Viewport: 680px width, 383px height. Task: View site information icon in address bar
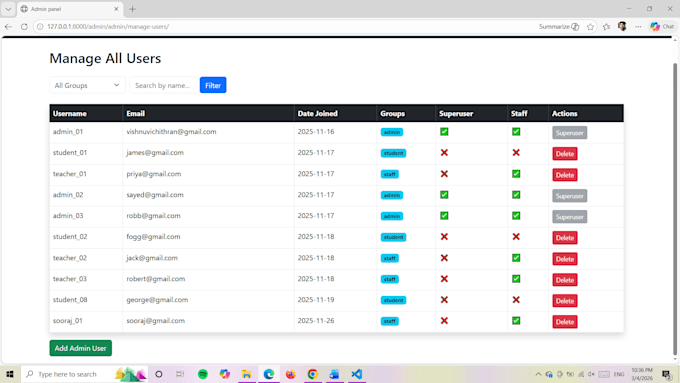pos(40,26)
